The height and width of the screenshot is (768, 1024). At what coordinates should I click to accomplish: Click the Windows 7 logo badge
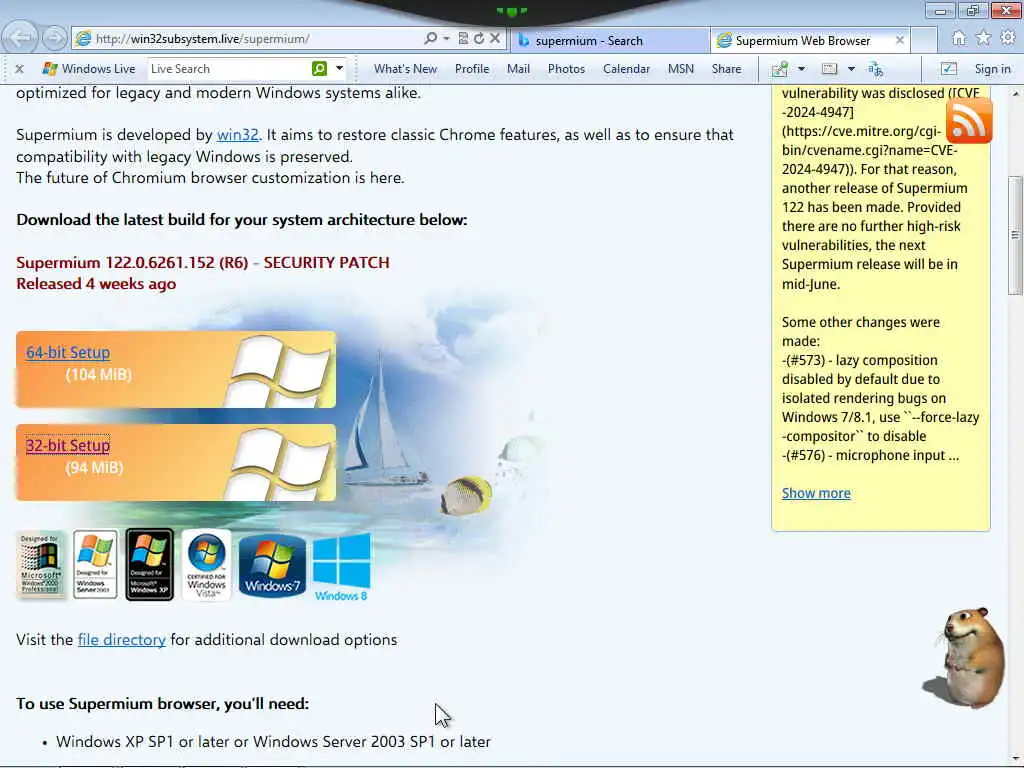pyautogui.click(x=272, y=566)
